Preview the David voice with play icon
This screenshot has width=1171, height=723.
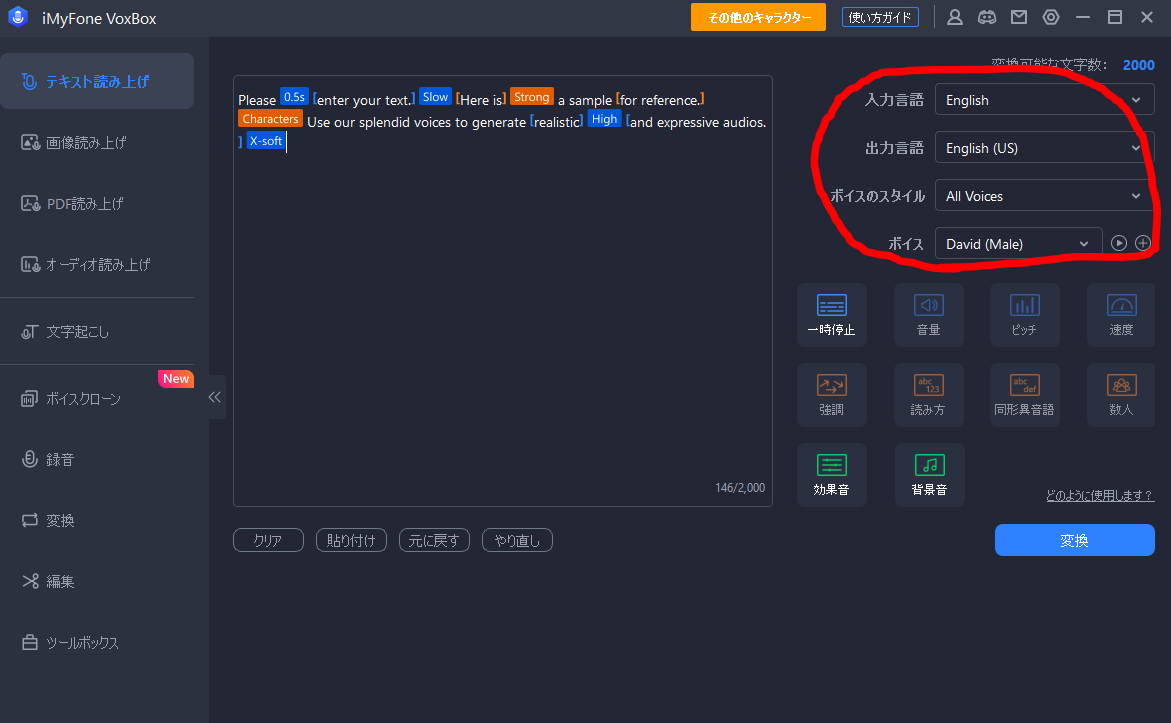pos(1118,243)
